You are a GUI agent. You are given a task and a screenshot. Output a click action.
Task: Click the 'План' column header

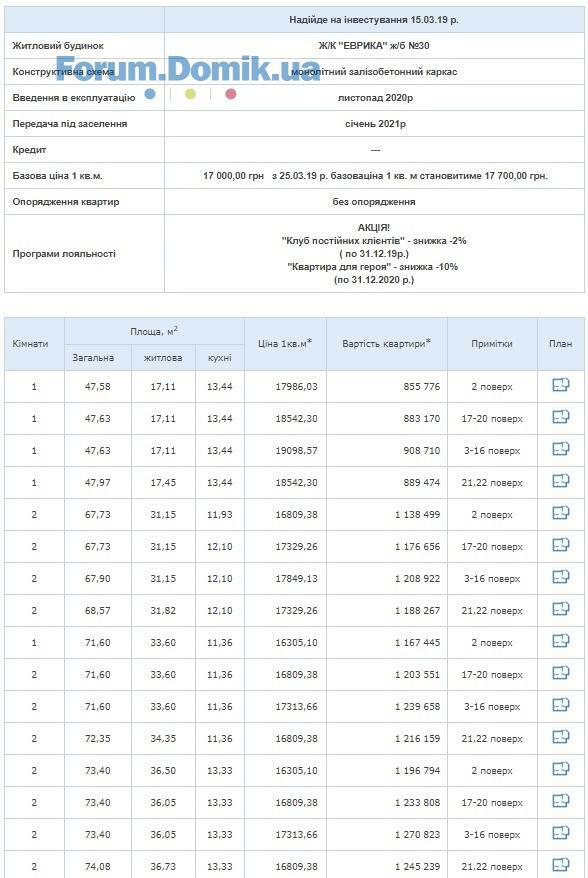pos(561,344)
